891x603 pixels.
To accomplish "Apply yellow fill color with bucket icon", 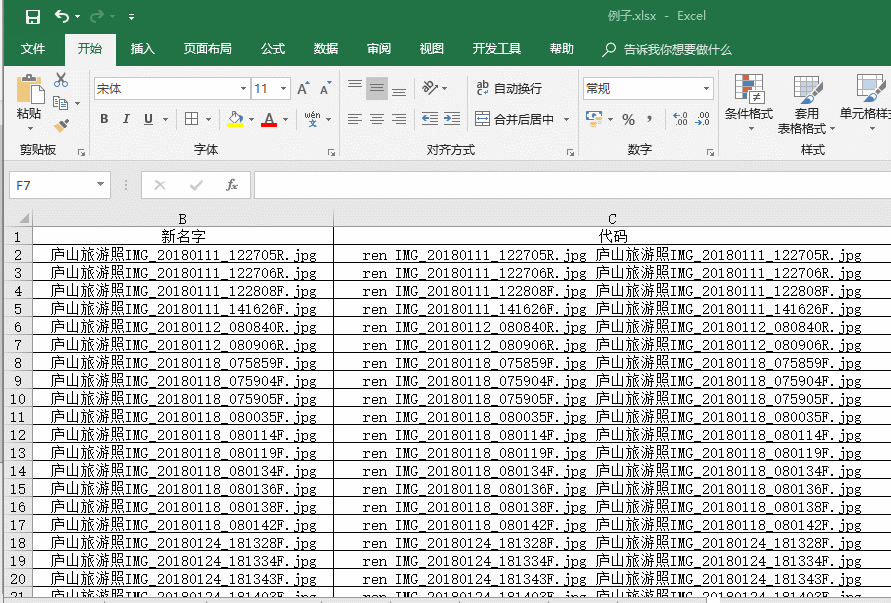I will [x=235, y=119].
